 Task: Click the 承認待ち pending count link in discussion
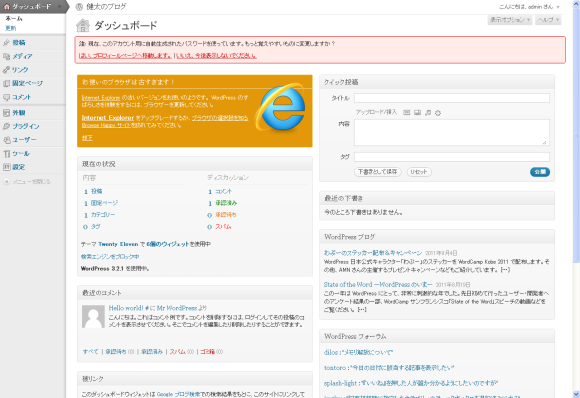(x=226, y=215)
